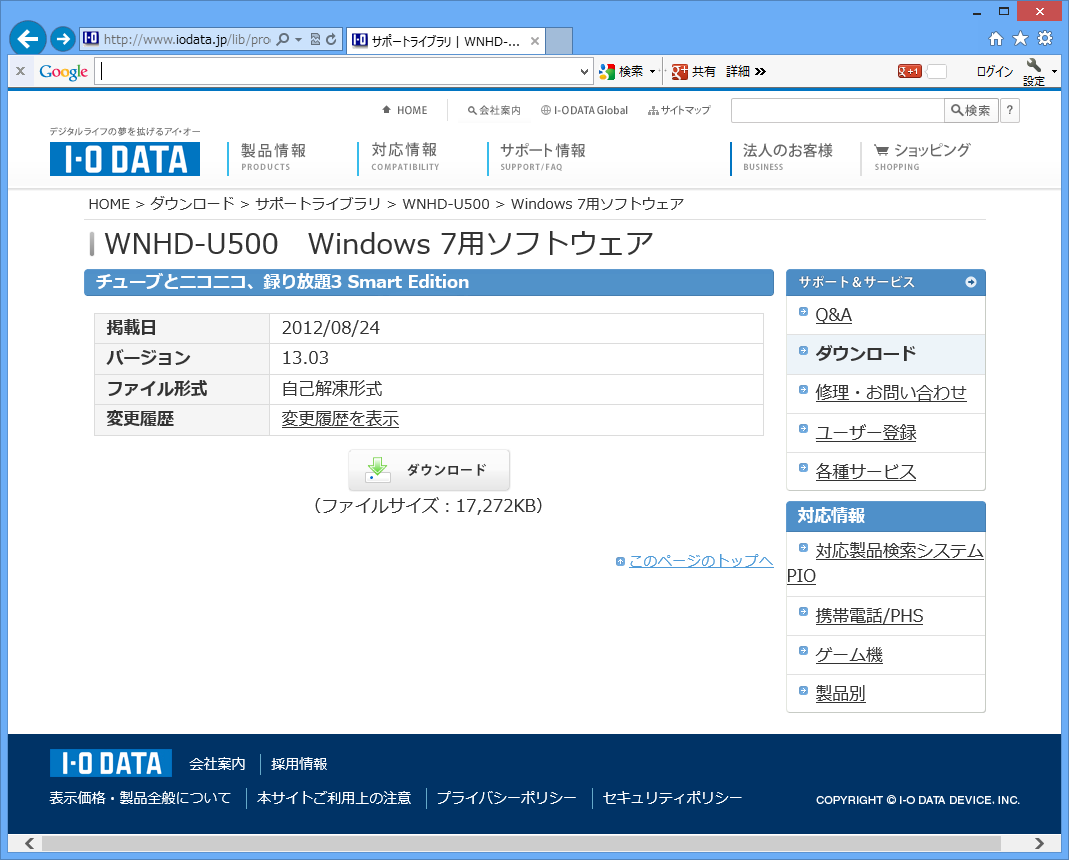Open browser Home icon
Viewport: 1069px width, 860px height.
[996, 39]
